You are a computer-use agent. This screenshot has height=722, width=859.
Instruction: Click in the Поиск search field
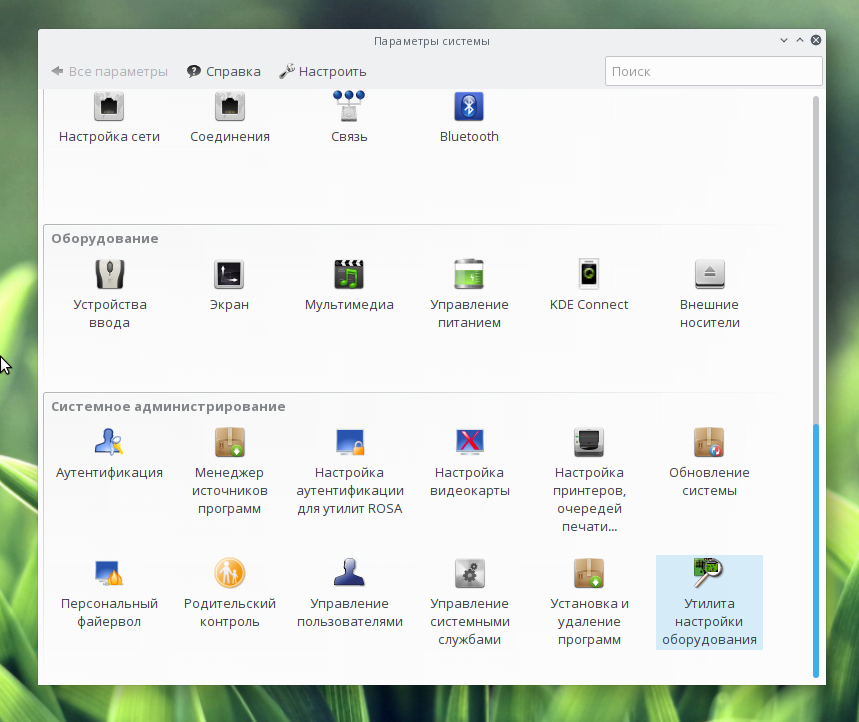tap(713, 72)
